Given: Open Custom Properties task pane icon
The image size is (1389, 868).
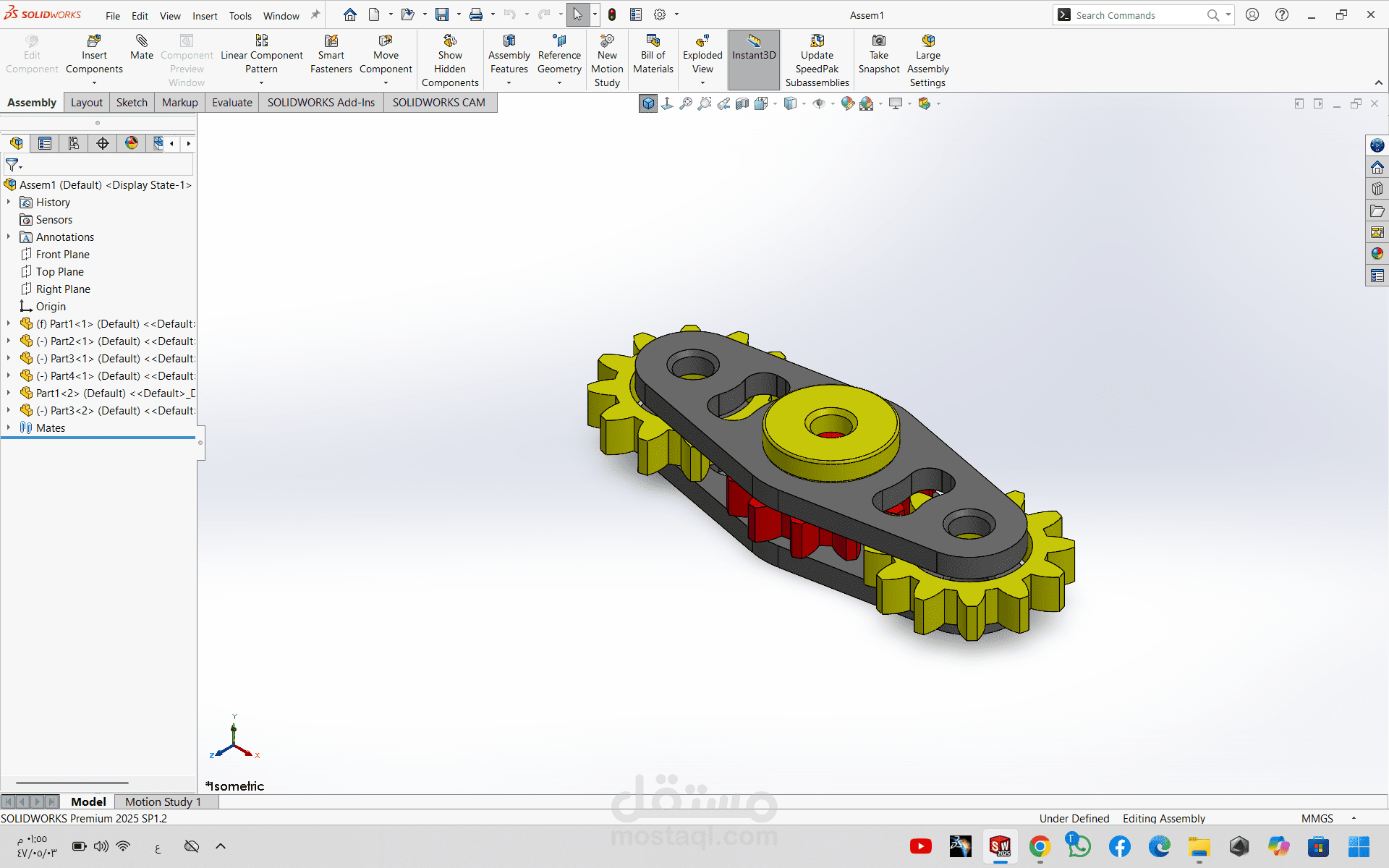Looking at the screenshot, I should (x=1377, y=276).
